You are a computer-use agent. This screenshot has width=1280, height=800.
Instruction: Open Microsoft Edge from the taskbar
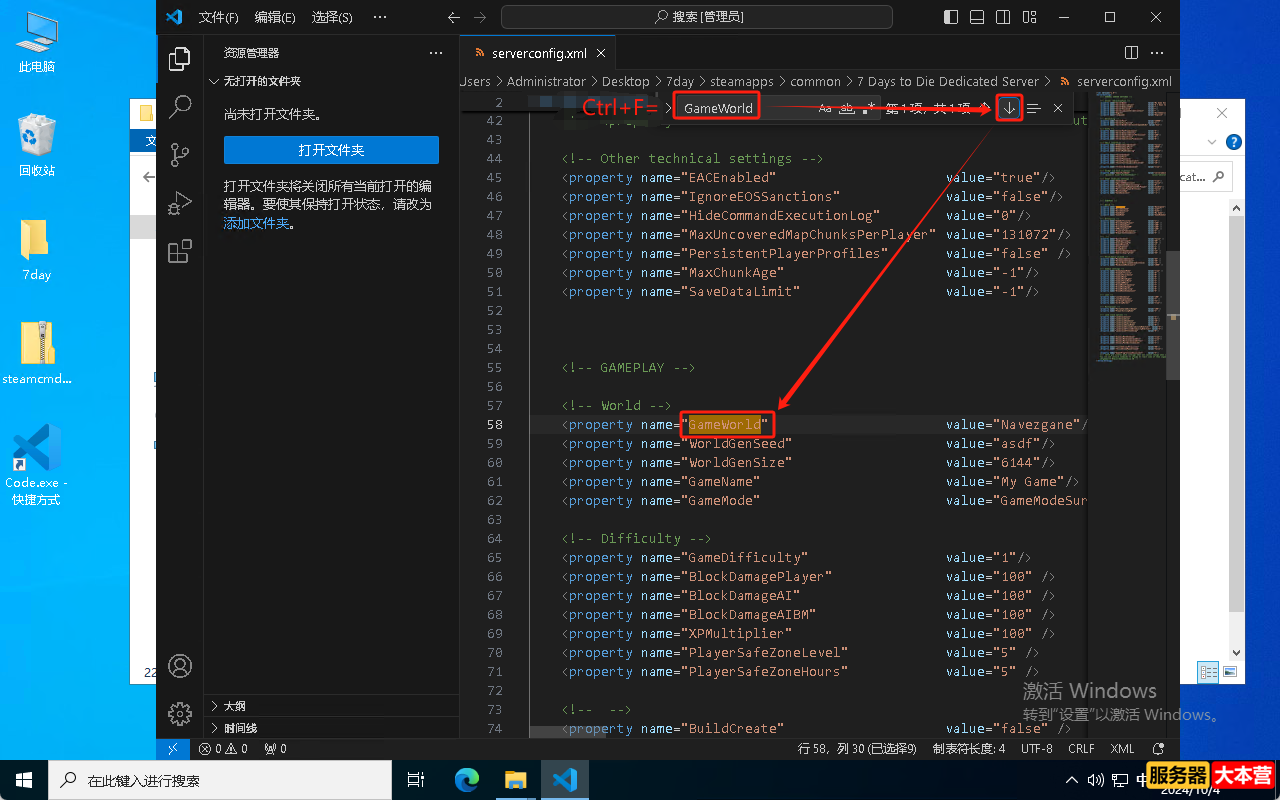pyautogui.click(x=466, y=780)
